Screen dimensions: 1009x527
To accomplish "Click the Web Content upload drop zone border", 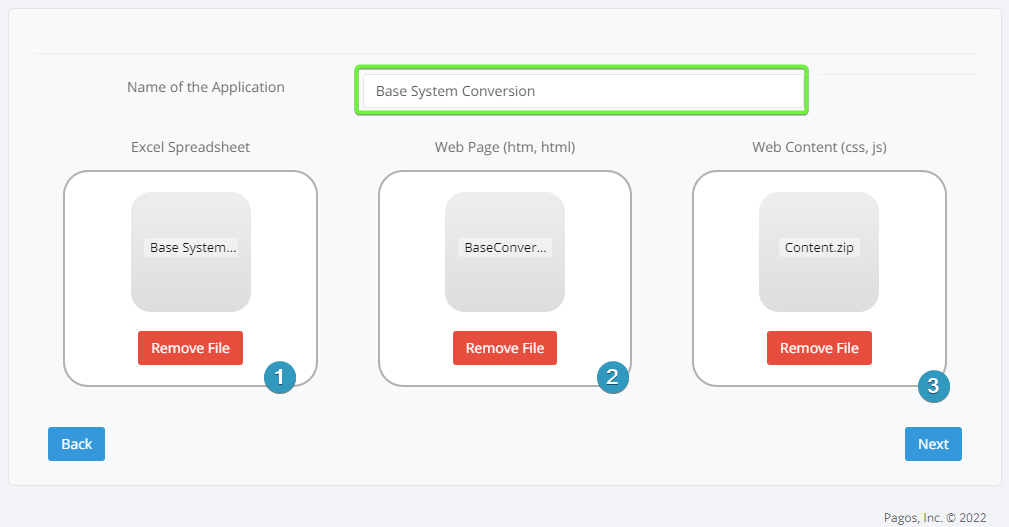I will pos(693,278).
